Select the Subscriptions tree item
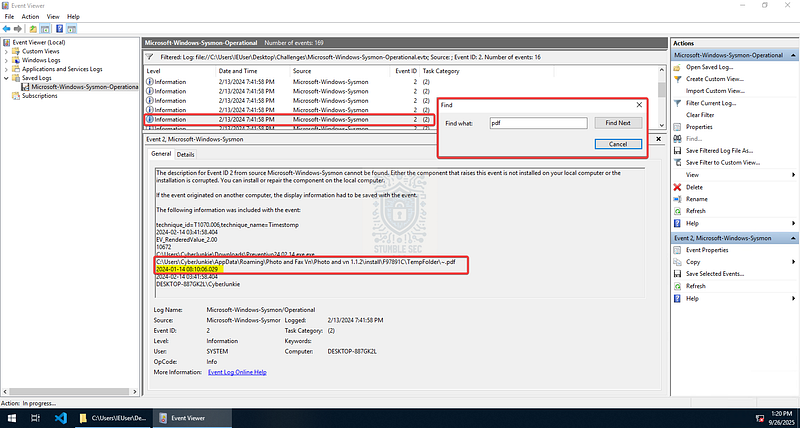 39,96
